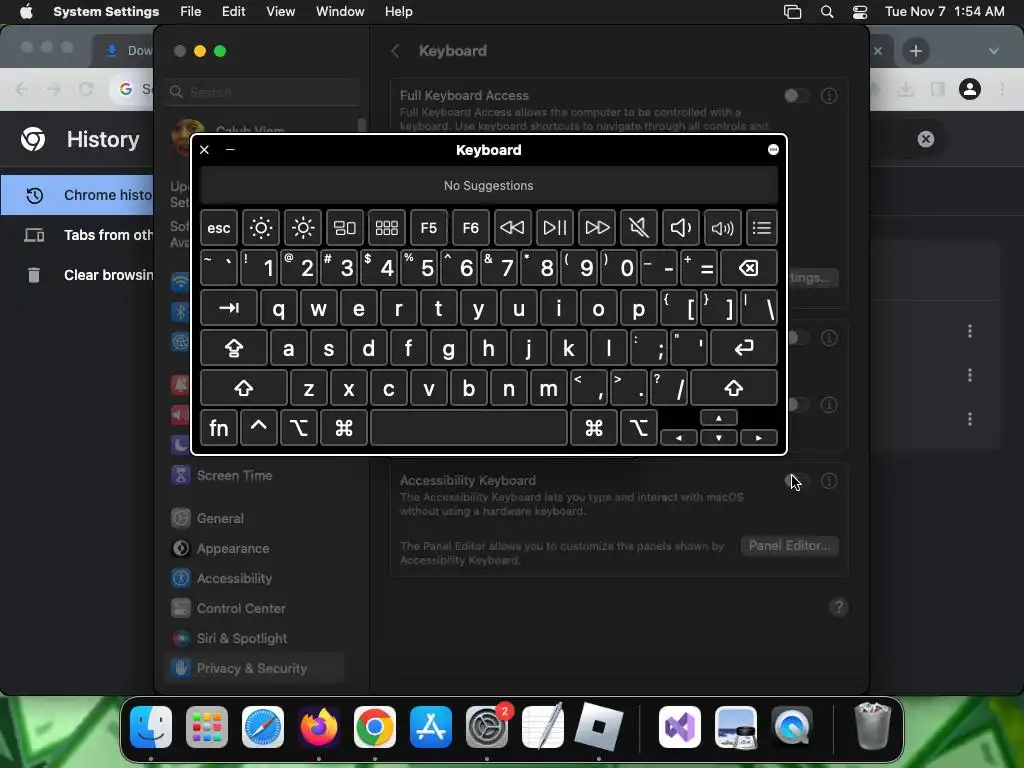Image resolution: width=1024 pixels, height=768 pixels.
Task: Toggle the caps lock key
Action: coord(234,348)
